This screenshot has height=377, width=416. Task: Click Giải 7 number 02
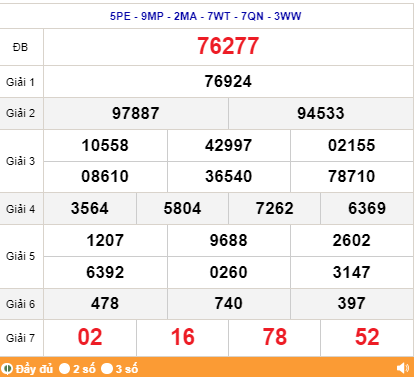[x=90, y=337]
